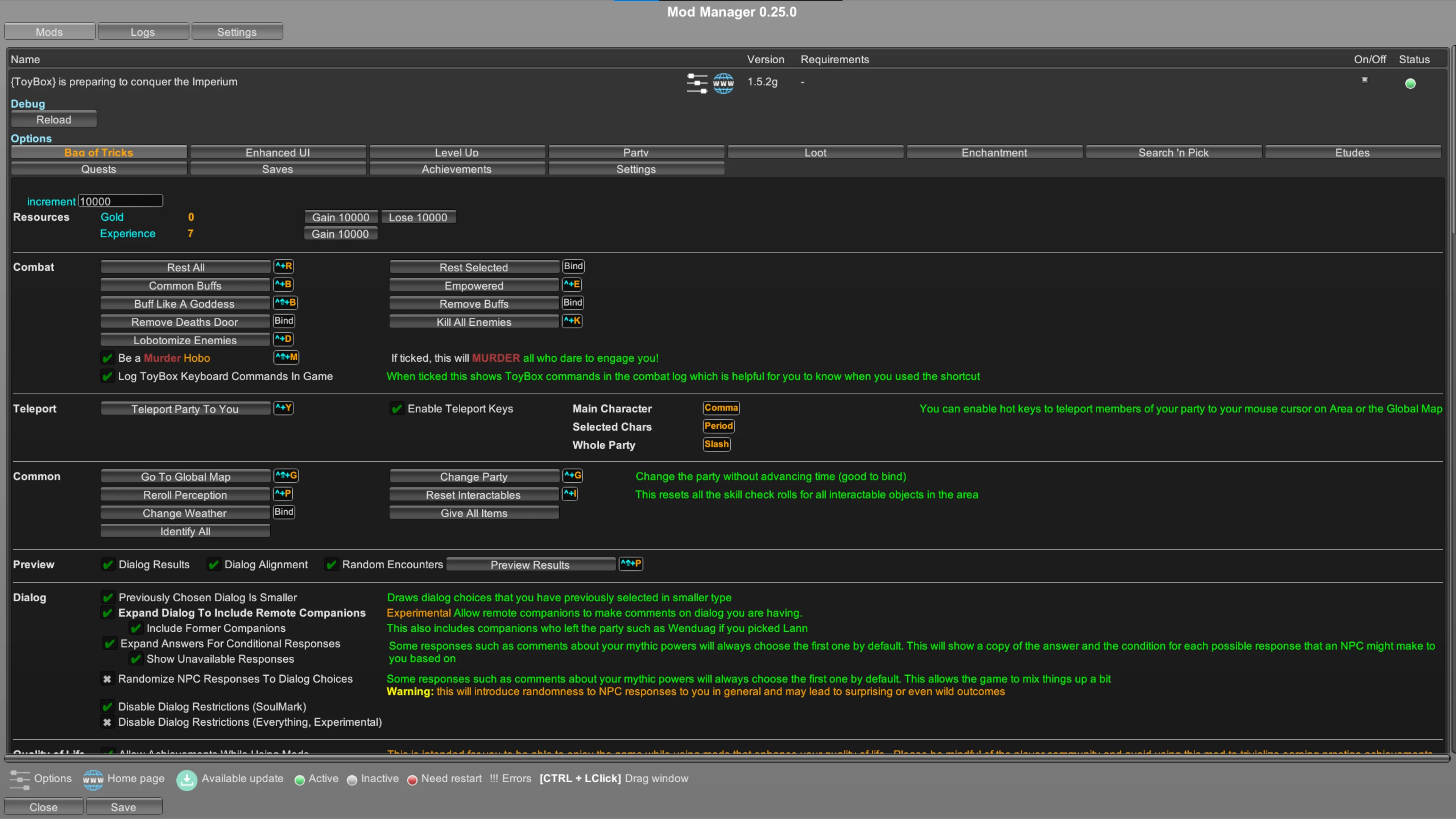Toggle Show Unavailable Responses checkbox
This screenshot has height=819, width=1456.
[x=136, y=659]
